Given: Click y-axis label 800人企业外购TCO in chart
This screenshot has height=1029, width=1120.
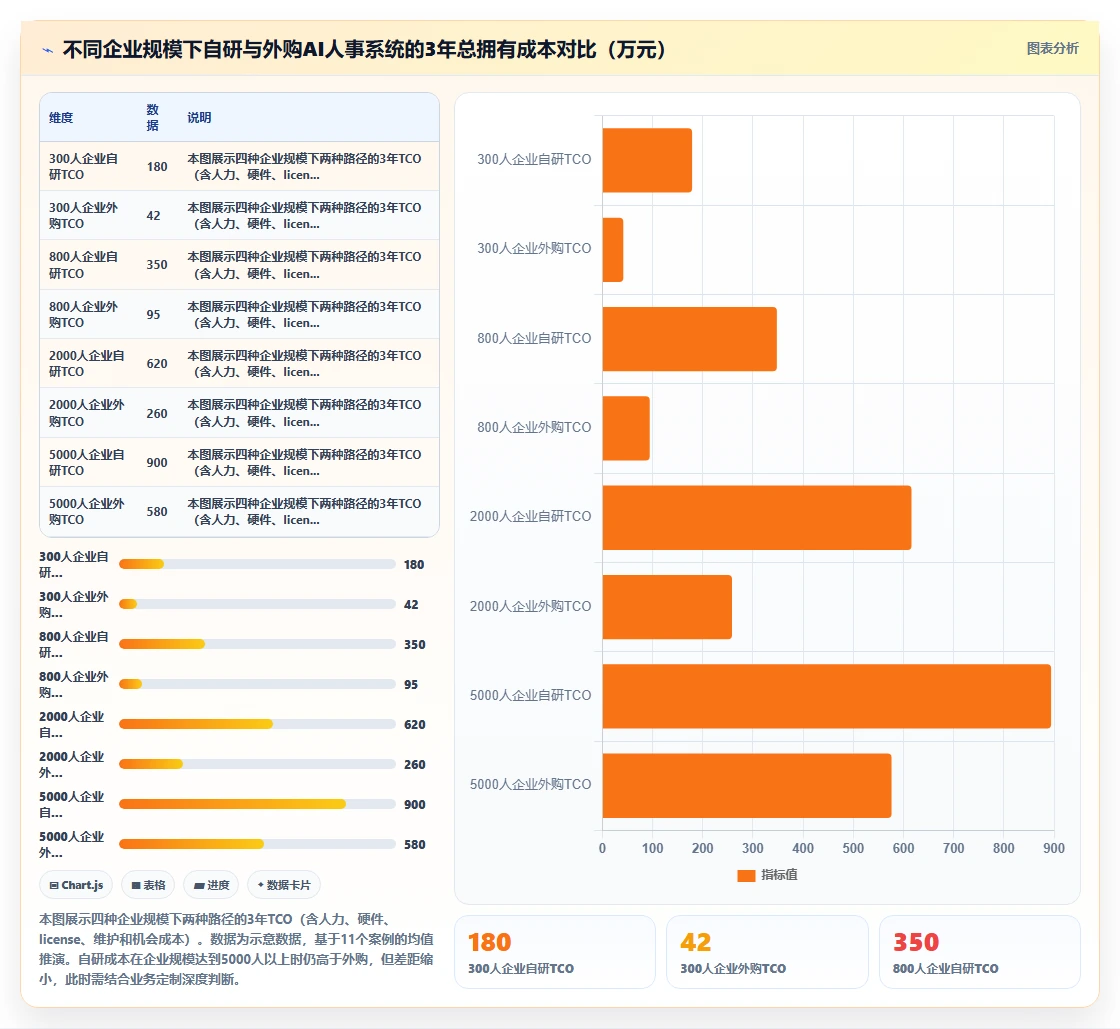Looking at the screenshot, I should pos(534,427).
